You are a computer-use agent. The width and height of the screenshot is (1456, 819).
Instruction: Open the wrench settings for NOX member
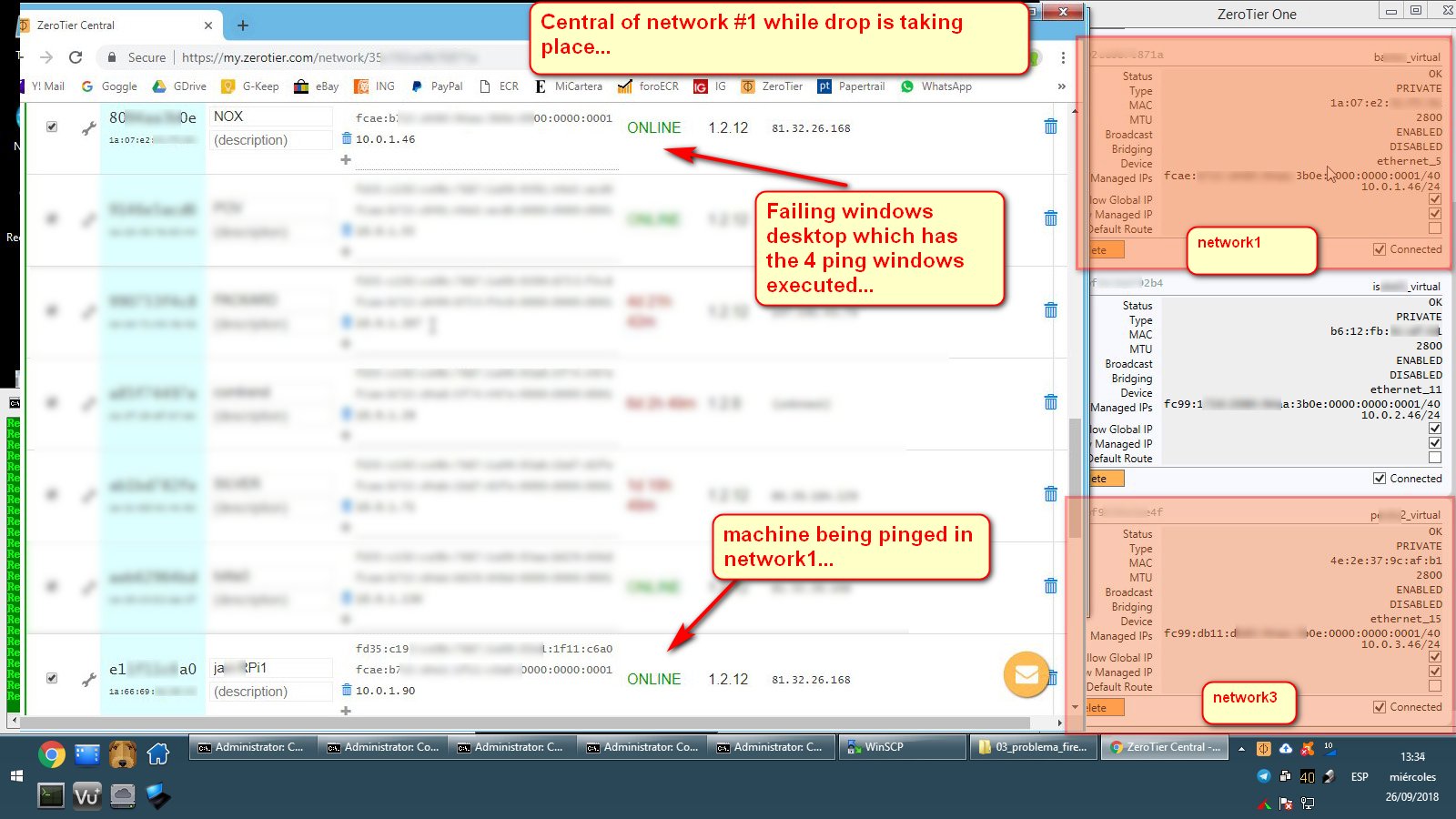coord(88,128)
